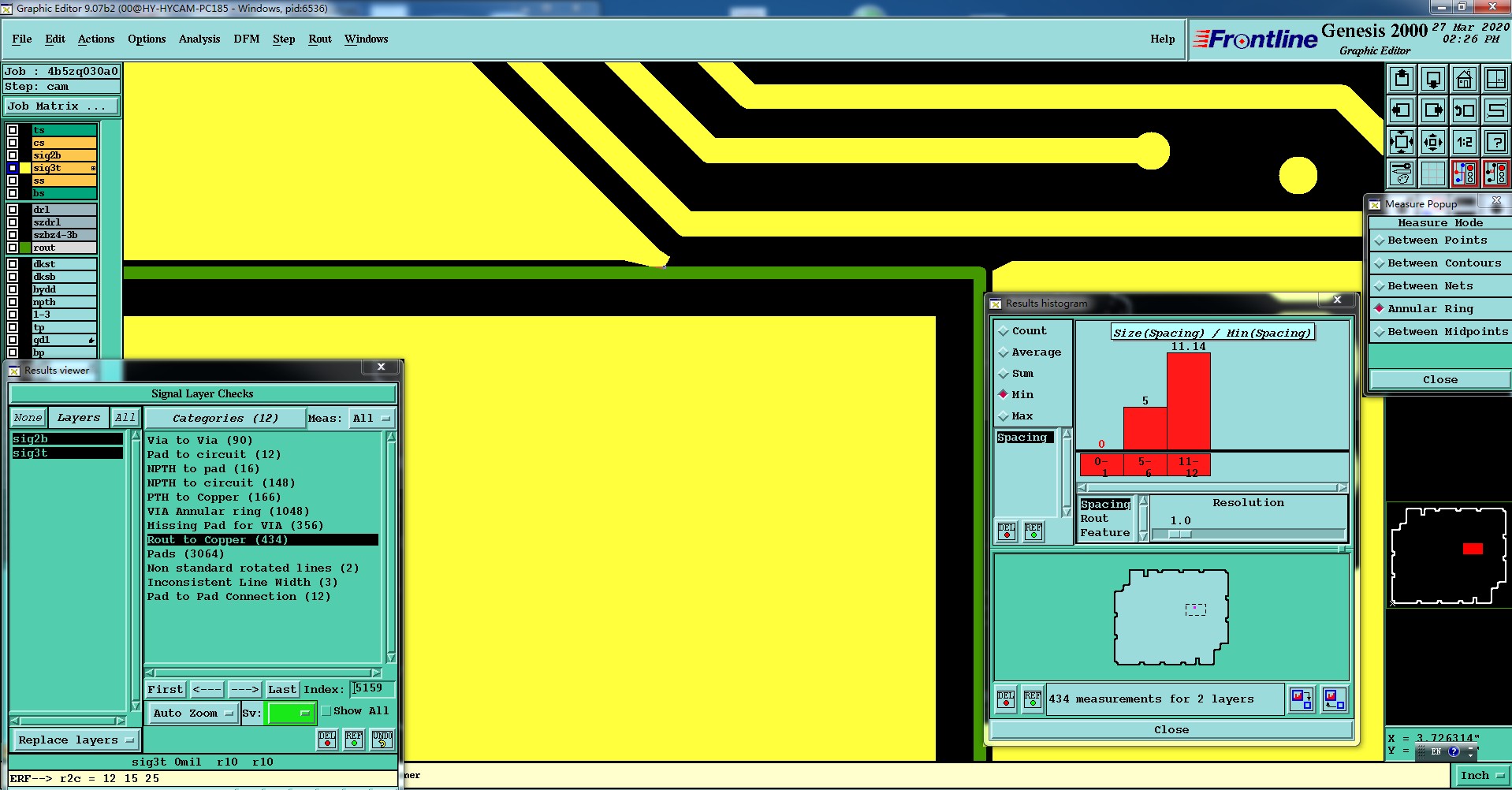Open the Actions menu
The height and width of the screenshot is (790, 1512).
tap(96, 39)
